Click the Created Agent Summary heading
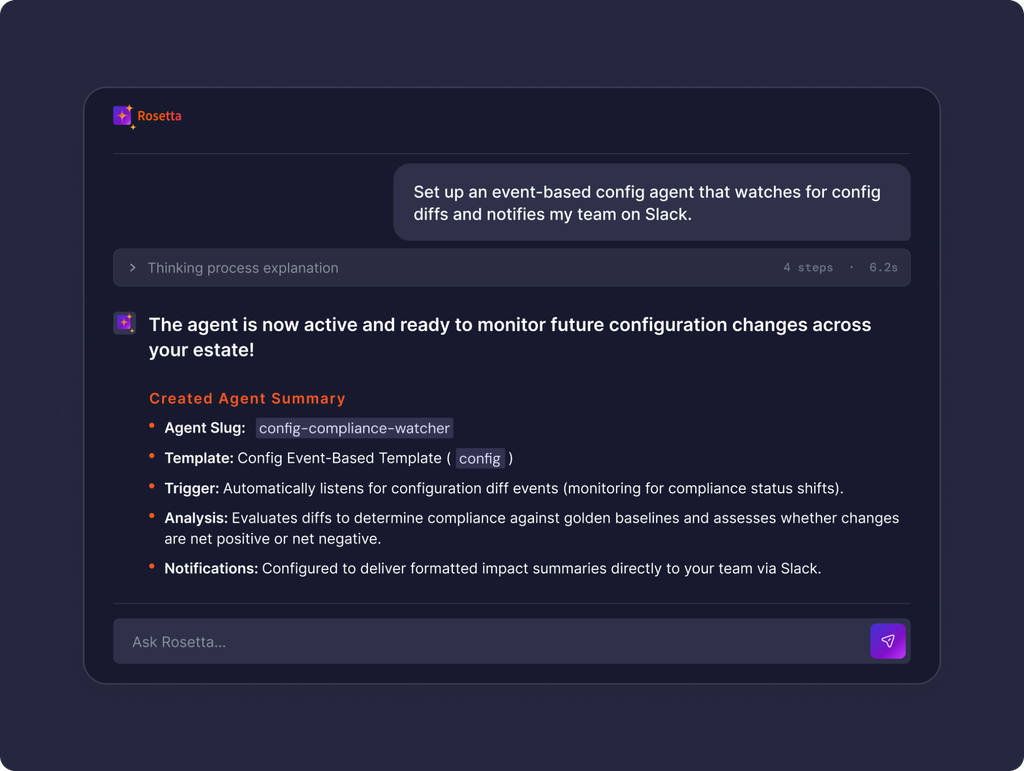 [247, 398]
